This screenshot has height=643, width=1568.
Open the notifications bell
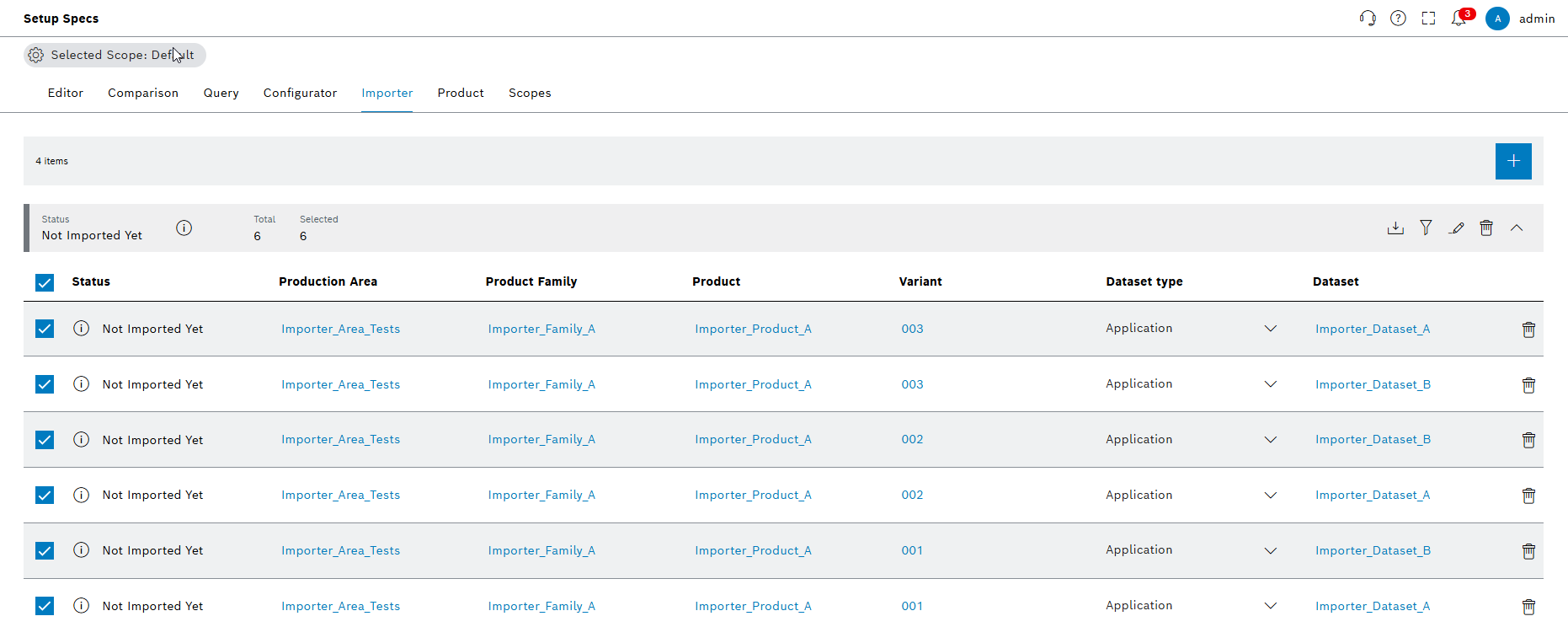tap(1459, 18)
